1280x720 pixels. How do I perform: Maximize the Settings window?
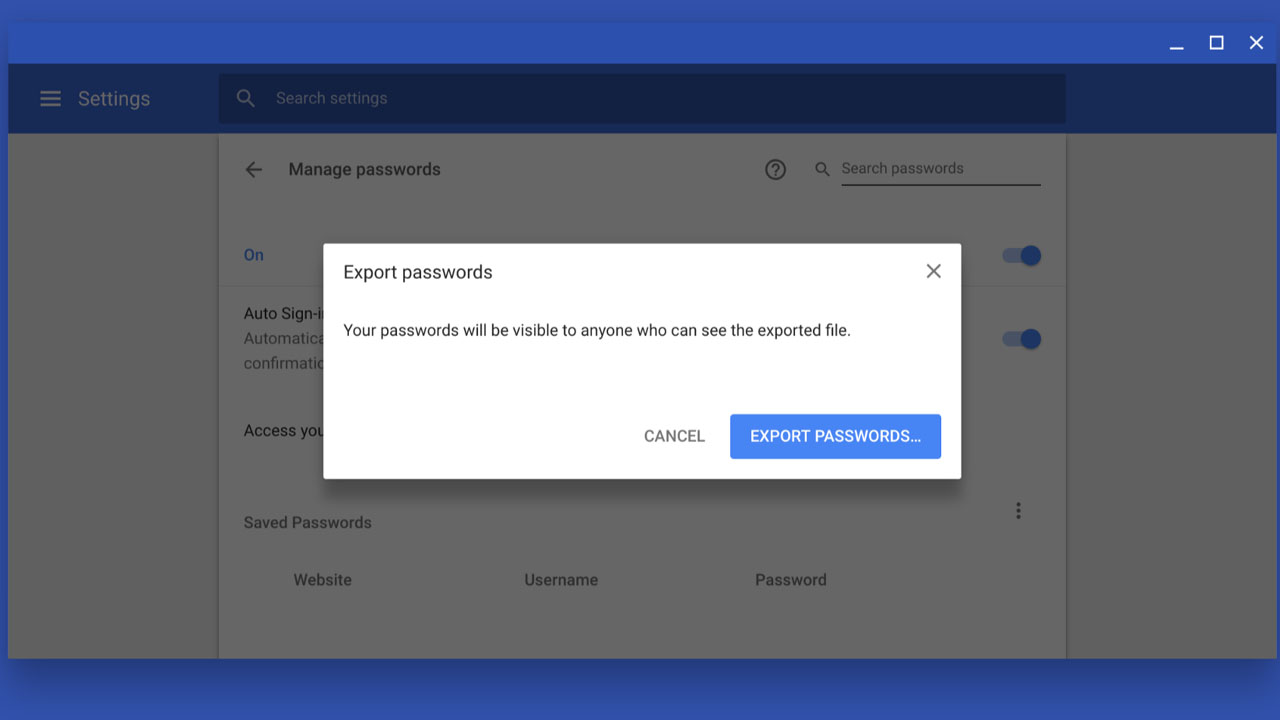1216,43
